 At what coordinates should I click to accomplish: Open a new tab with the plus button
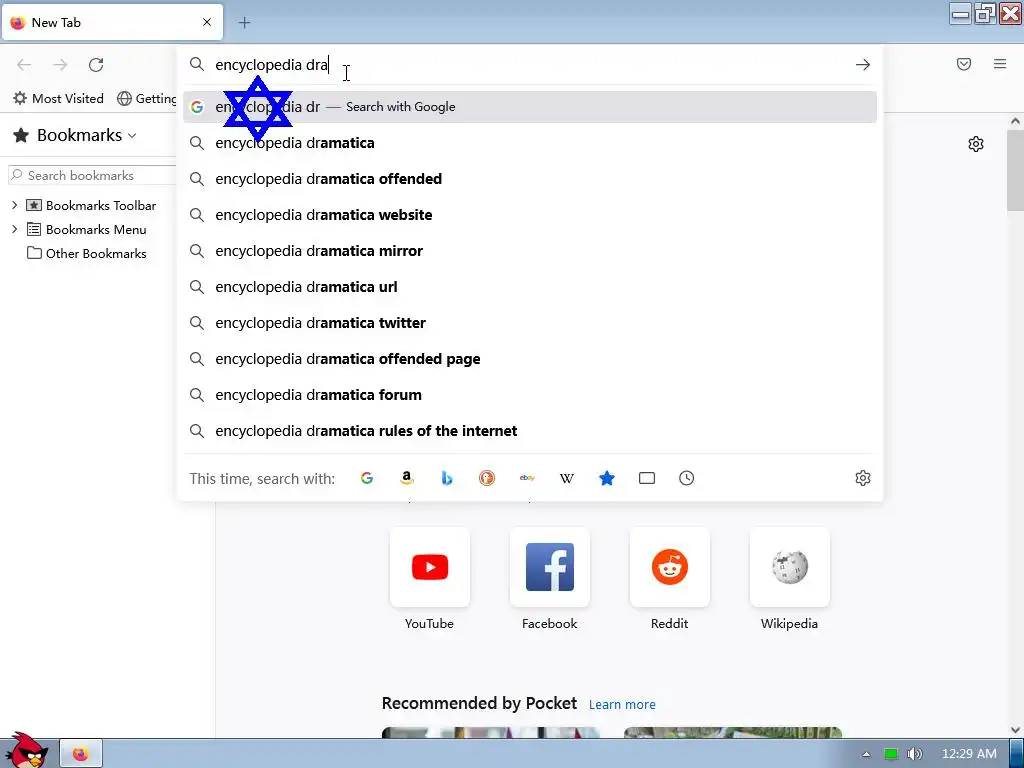244,23
